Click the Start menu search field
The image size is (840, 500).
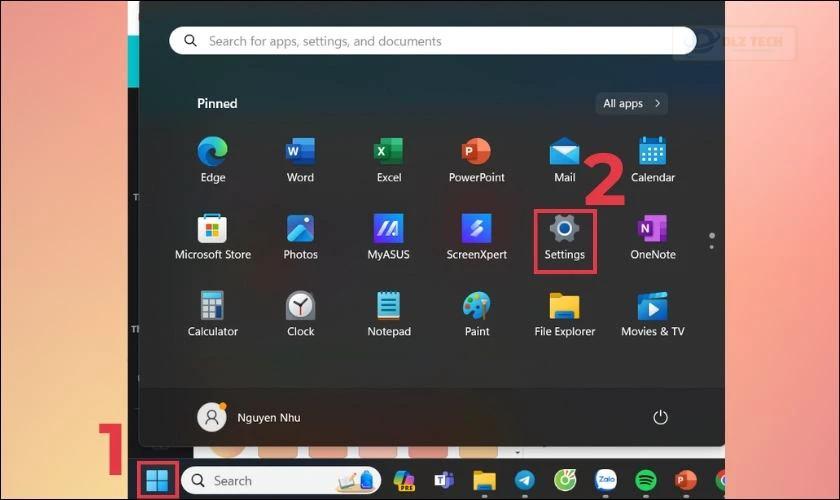pos(433,41)
